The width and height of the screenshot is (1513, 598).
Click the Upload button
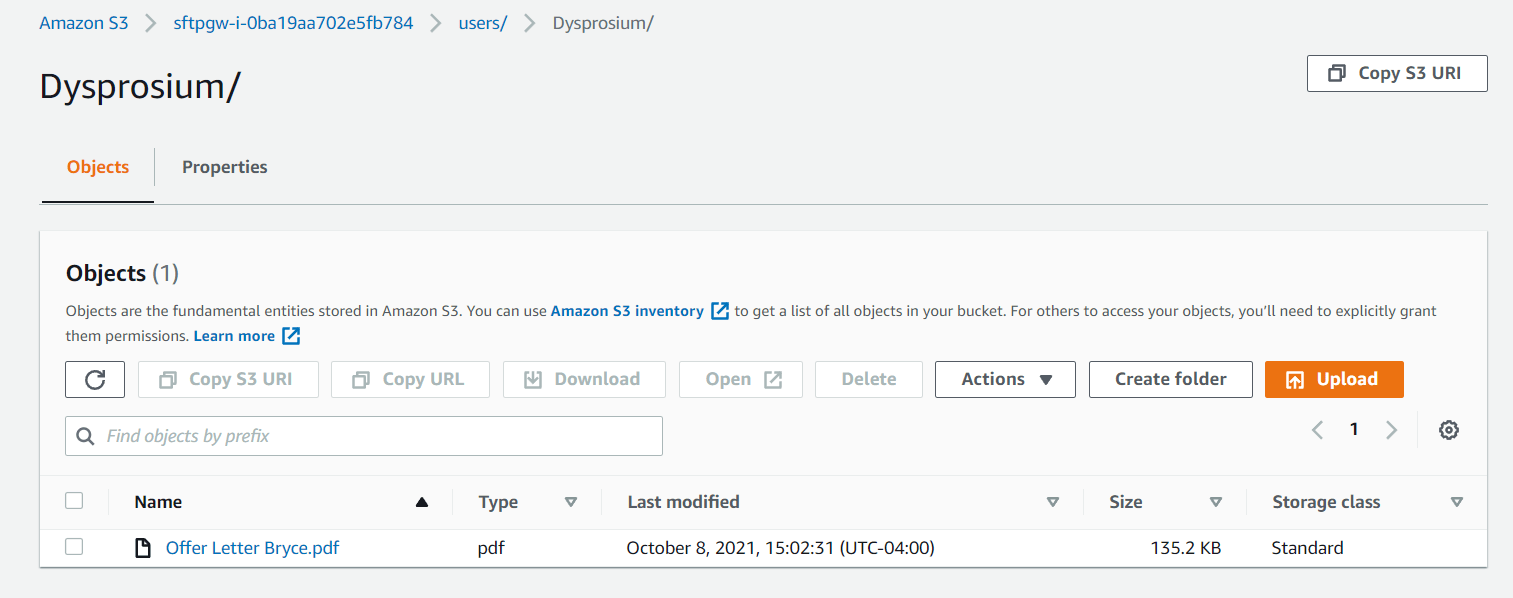tap(1334, 379)
